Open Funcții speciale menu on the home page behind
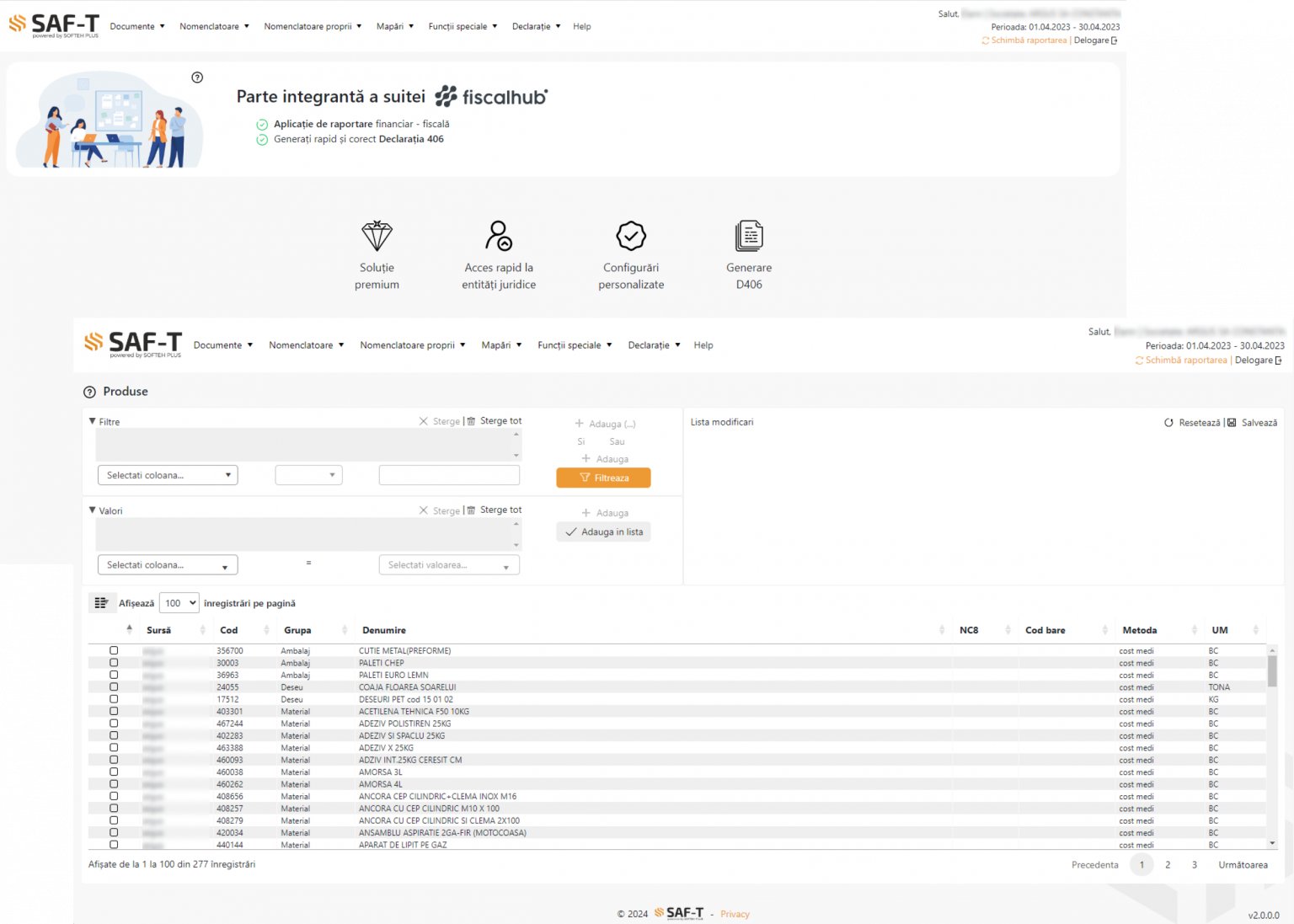 click(x=463, y=26)
